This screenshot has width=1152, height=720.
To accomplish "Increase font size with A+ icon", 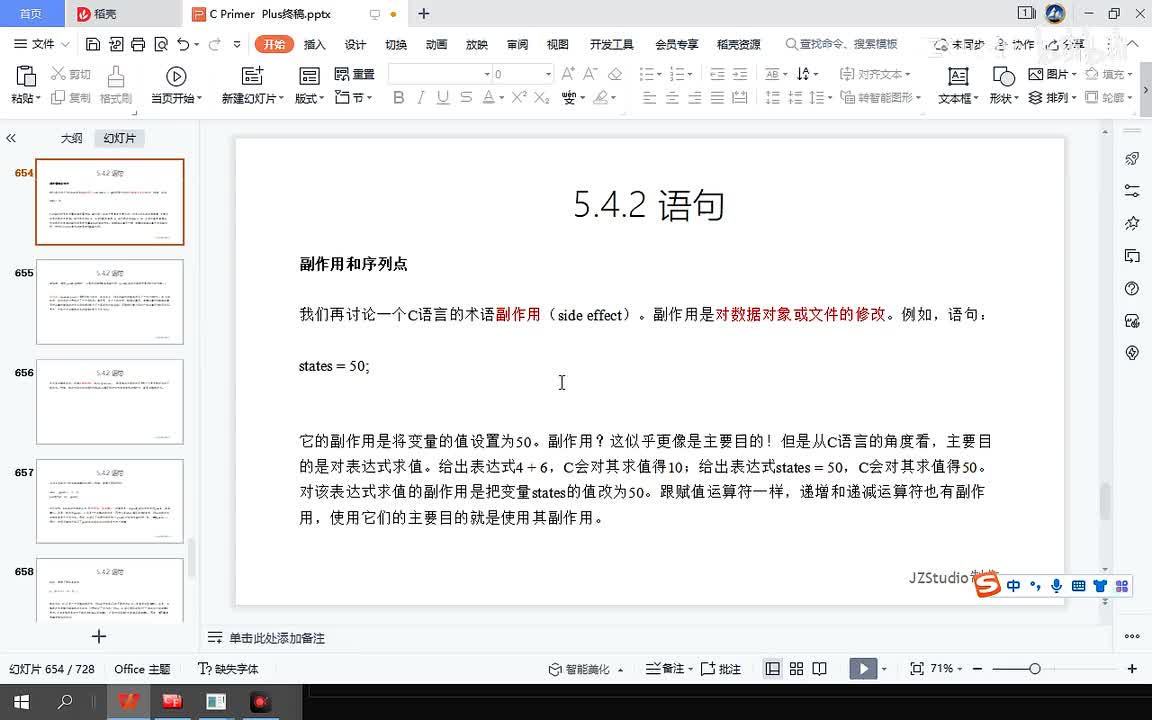I will pos(568,73).
